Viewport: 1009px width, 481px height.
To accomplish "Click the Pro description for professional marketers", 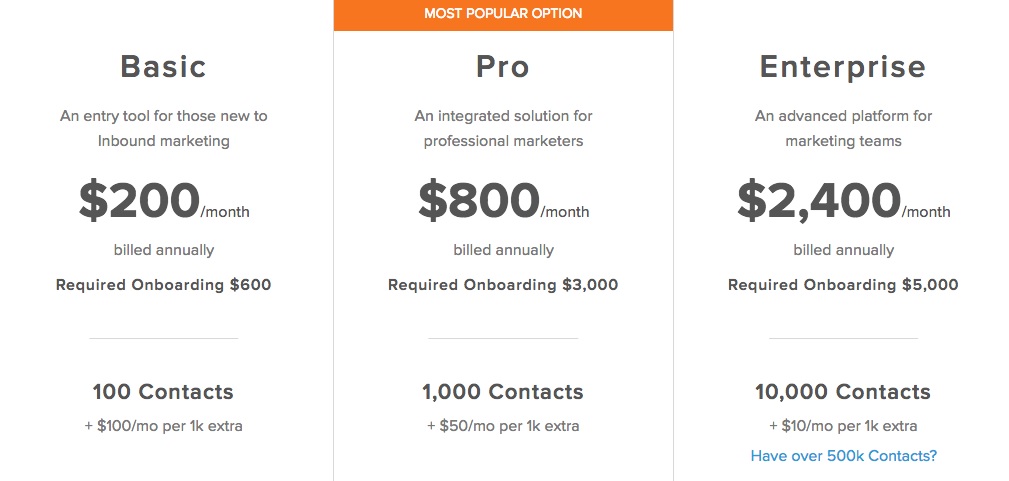I will pyautogui.click(x=503, y=128).
